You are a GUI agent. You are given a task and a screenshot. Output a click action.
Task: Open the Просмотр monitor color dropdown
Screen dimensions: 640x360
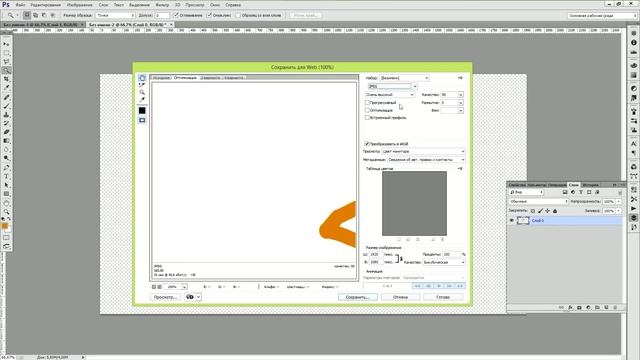pyautogui.click(x=423, y=151)
